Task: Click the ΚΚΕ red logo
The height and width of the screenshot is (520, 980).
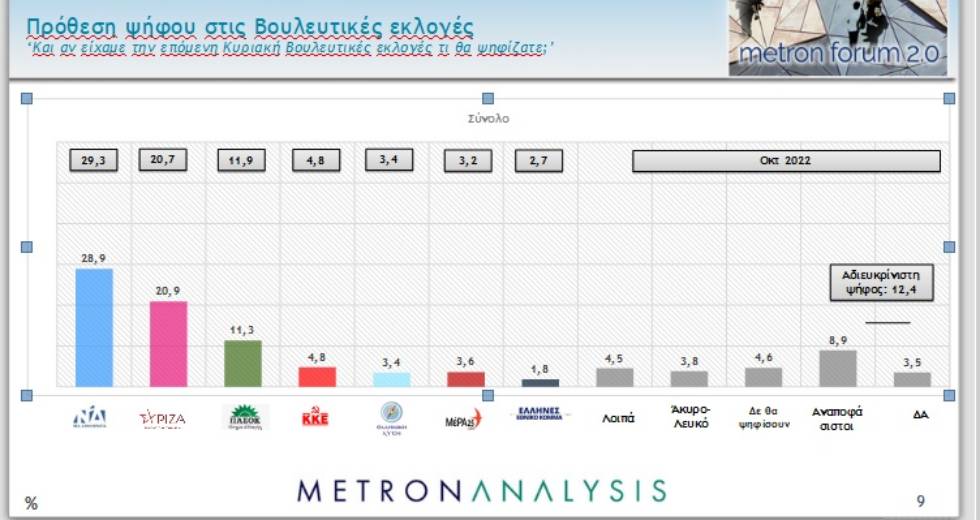Action: 315,418
